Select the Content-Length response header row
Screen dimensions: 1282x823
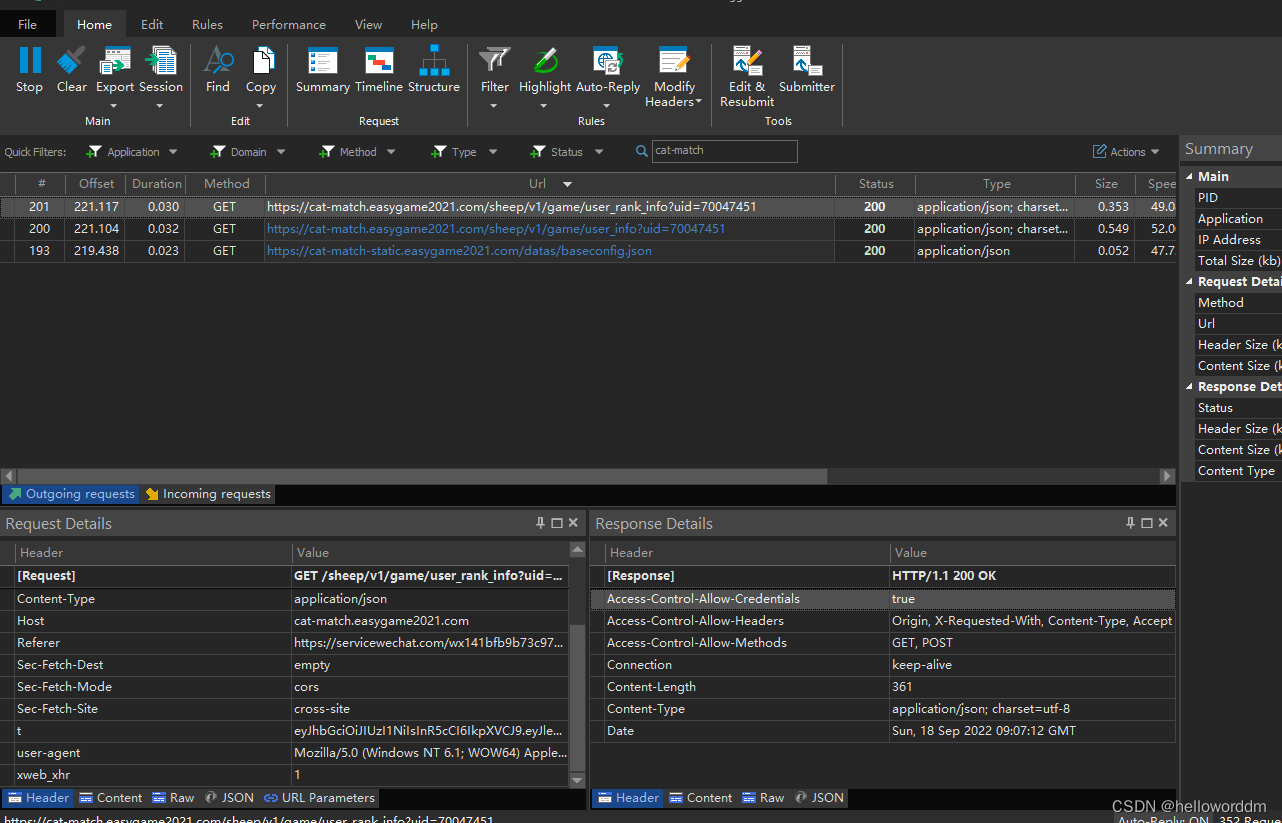(x=882, y=687)
